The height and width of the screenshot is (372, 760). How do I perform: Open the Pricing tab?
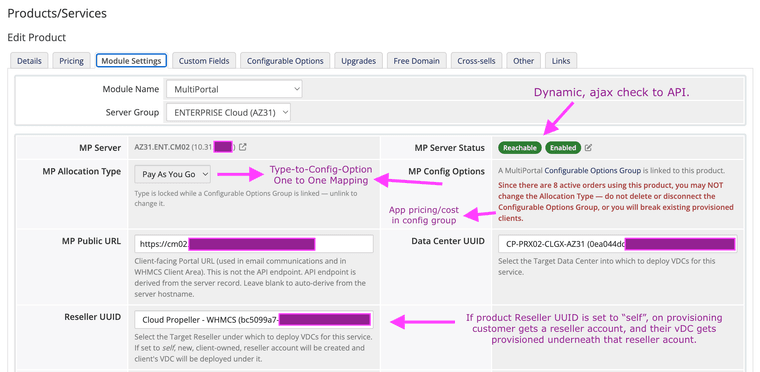(x=72, y=61)
